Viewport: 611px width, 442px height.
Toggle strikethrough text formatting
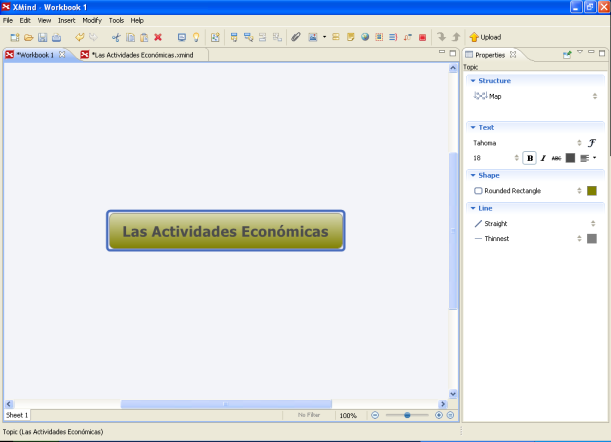click(x=556, y=158)
